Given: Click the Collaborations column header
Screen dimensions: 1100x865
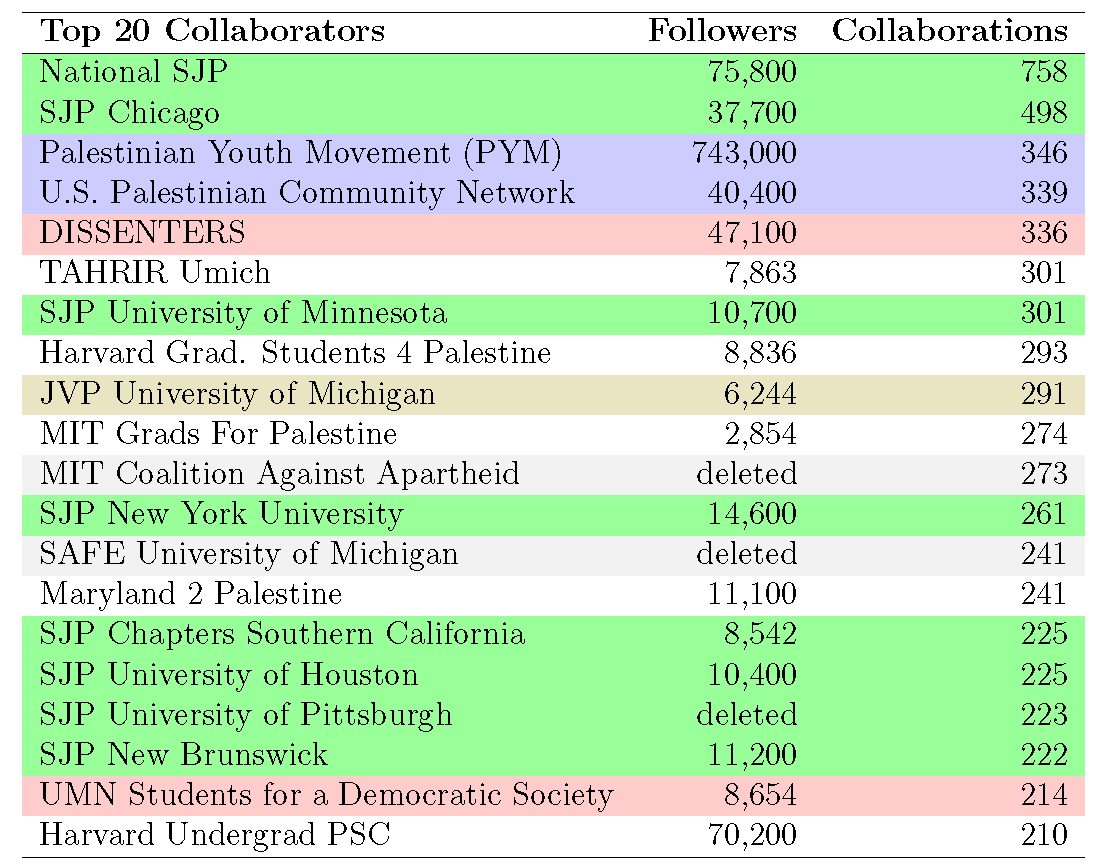Looking at the screenshot, I should click(x=949, y=31).
